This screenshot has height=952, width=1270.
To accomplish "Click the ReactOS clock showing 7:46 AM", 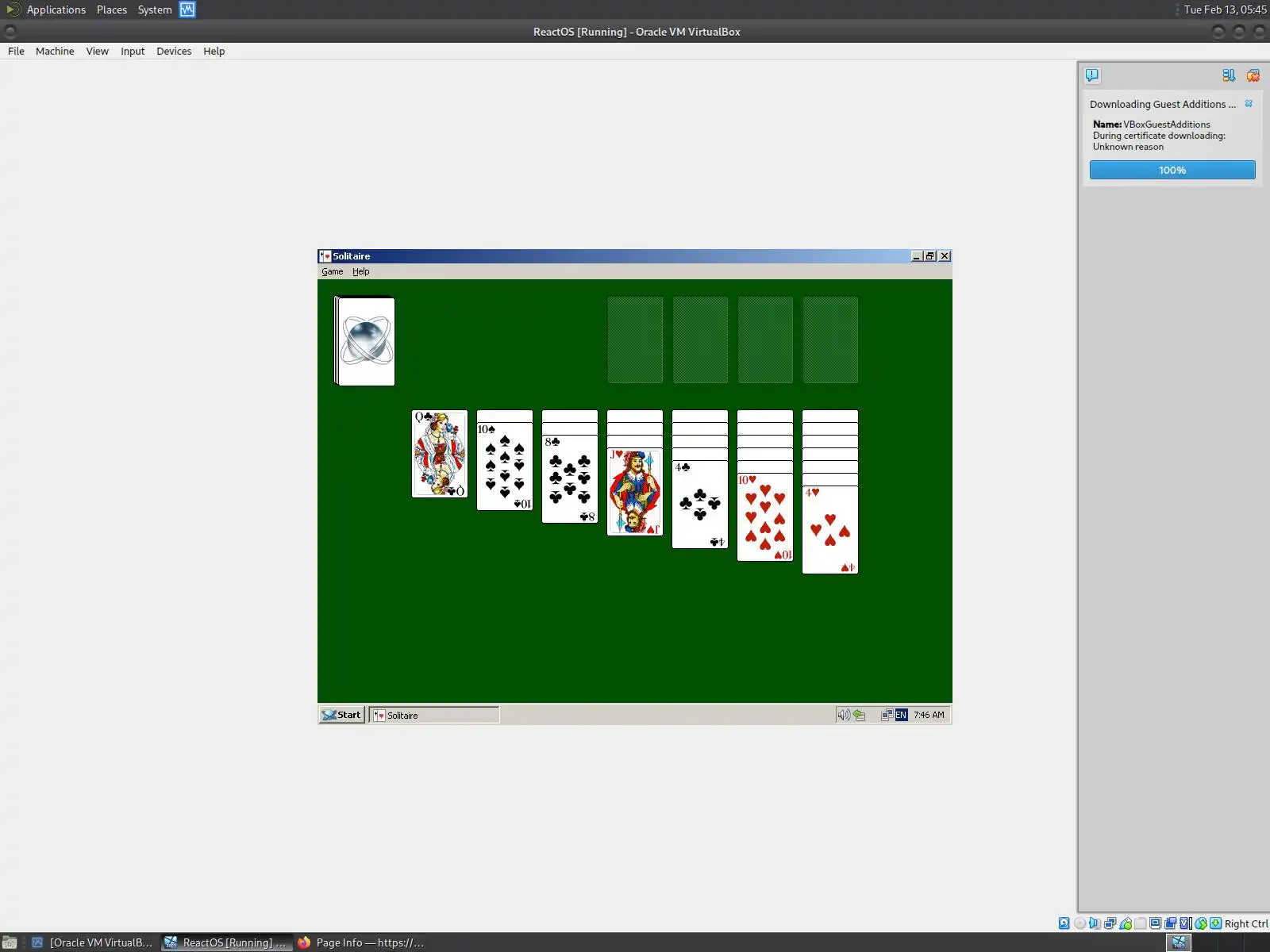I will (x=929, y=715).
